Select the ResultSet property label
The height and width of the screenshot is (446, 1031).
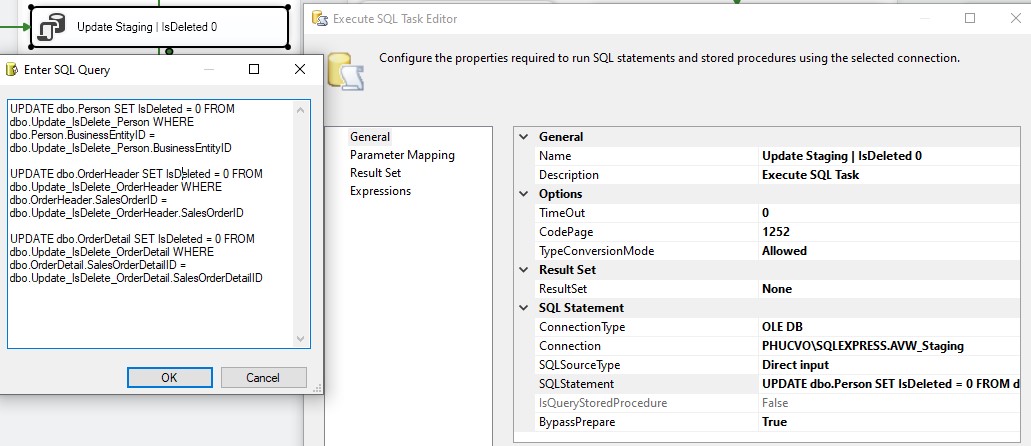point(563,289)
